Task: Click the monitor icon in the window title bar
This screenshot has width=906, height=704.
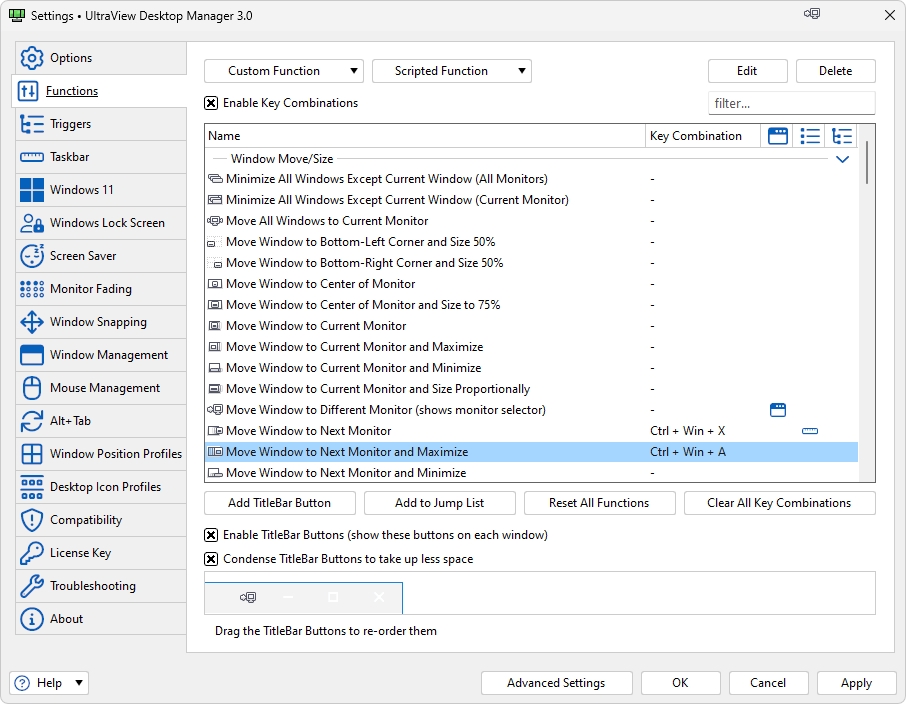Action: [812, 15]
